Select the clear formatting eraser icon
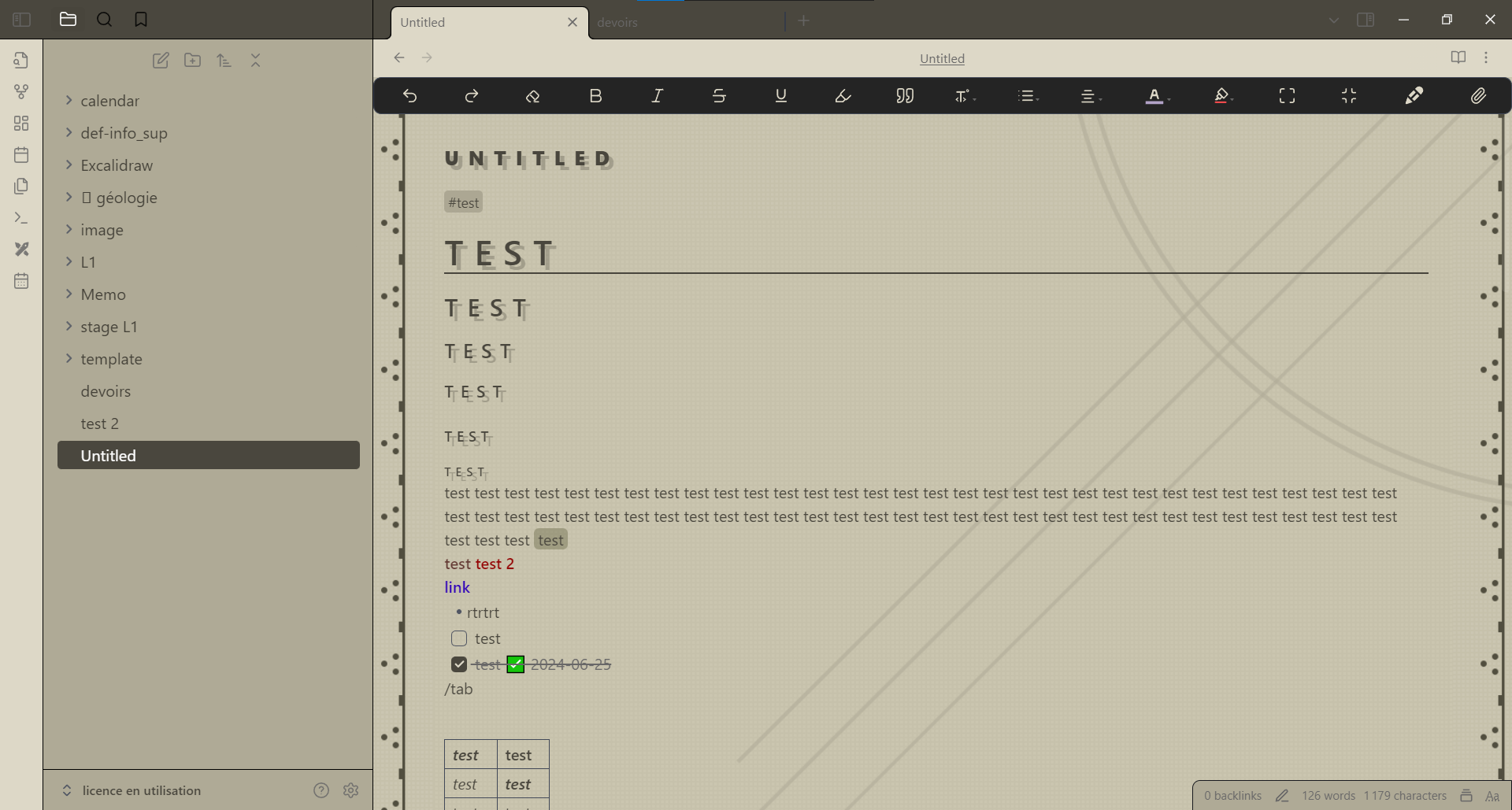The image size is (1512, 810). click(x=533, y=96)
